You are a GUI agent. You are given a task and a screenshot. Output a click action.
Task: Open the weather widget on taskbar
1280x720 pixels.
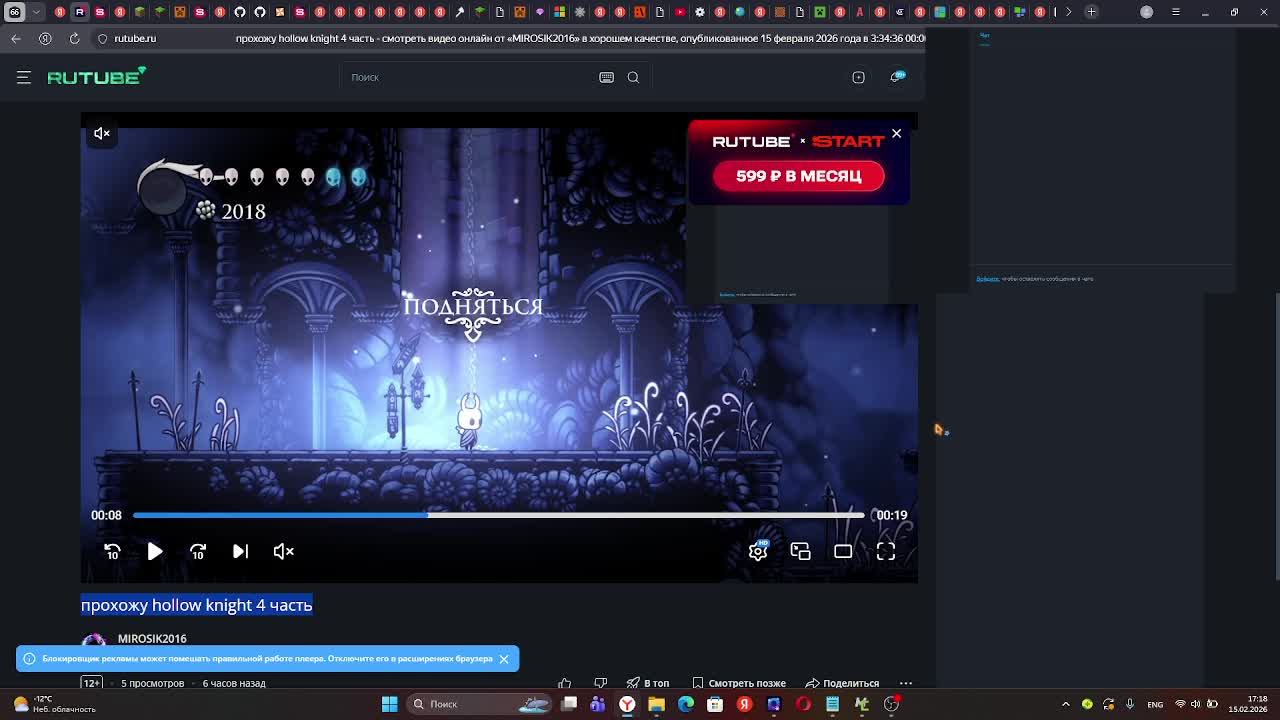point(55,704)
